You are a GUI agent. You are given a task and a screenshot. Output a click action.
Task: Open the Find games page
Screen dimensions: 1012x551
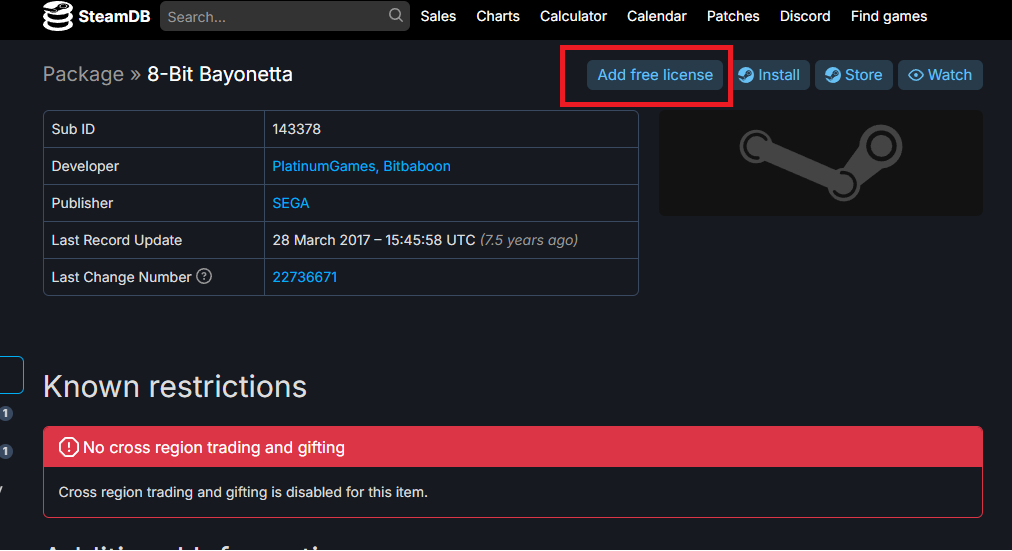pyautogui.click(x=889, y=16)
